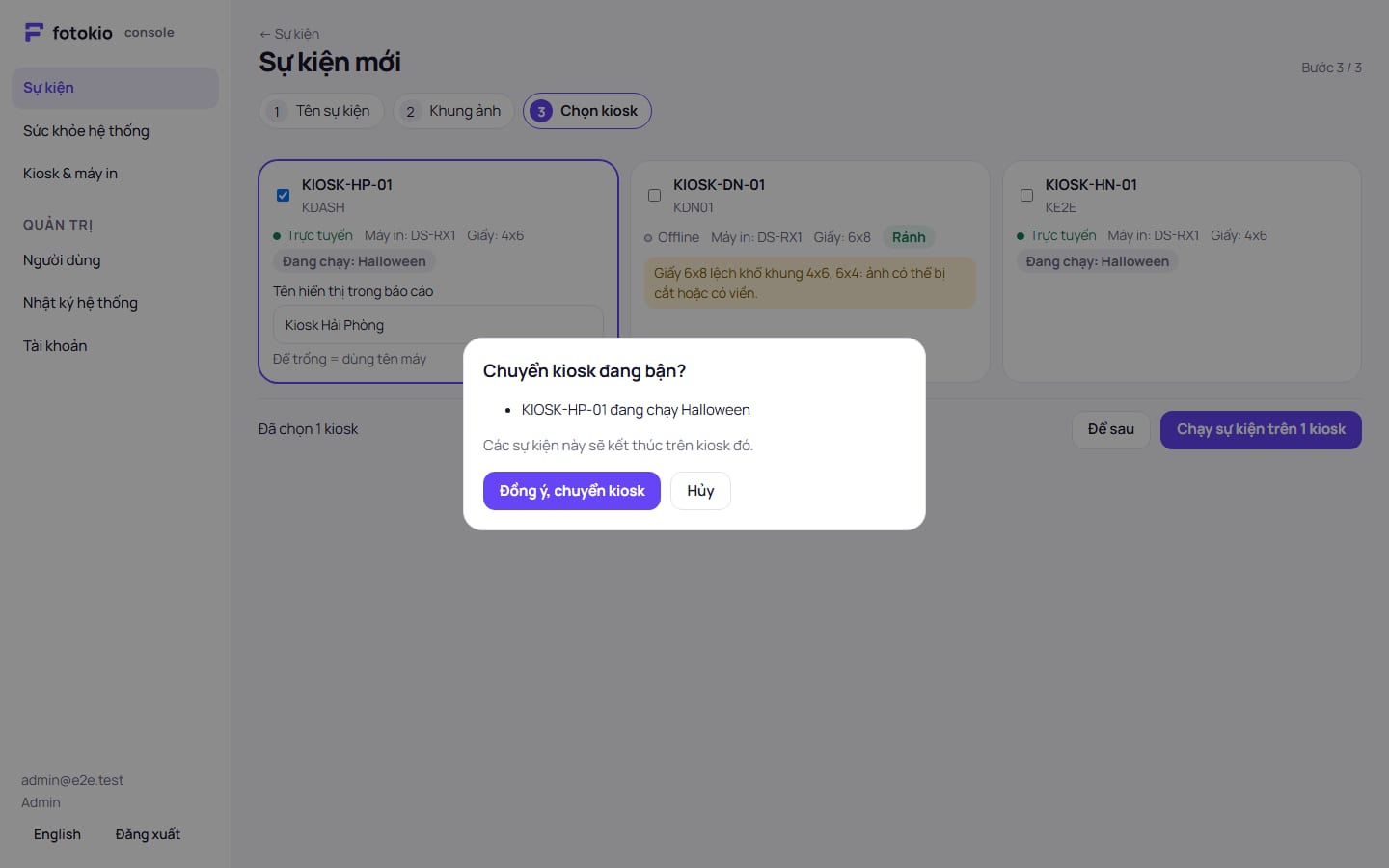Uncheck the KIOSK-HP-01 checkbox

point(283,195)
